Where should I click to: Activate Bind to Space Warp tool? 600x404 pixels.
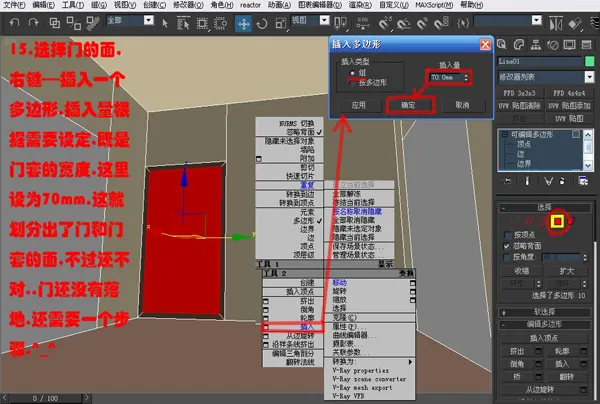[x=93, y=23]
